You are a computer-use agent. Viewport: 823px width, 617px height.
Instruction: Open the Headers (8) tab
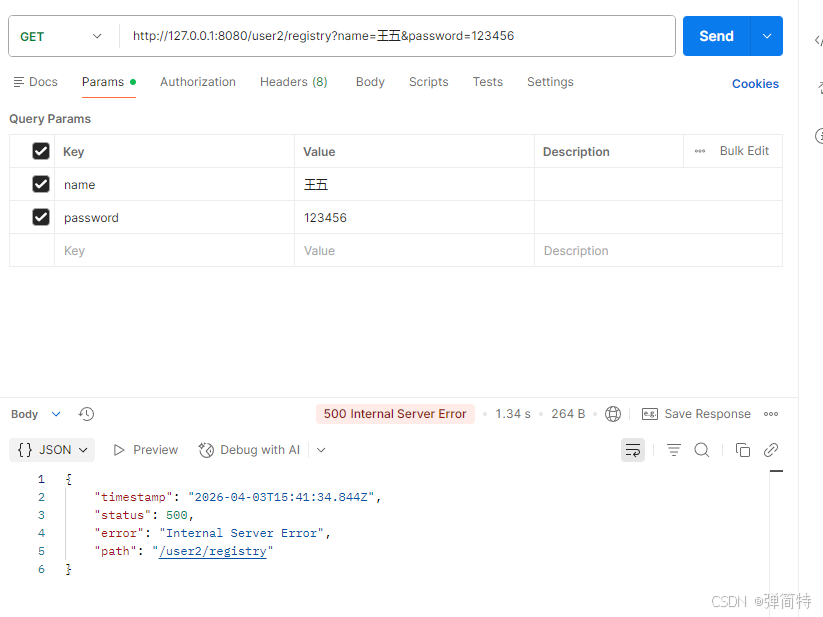click(x=293, y=82)
